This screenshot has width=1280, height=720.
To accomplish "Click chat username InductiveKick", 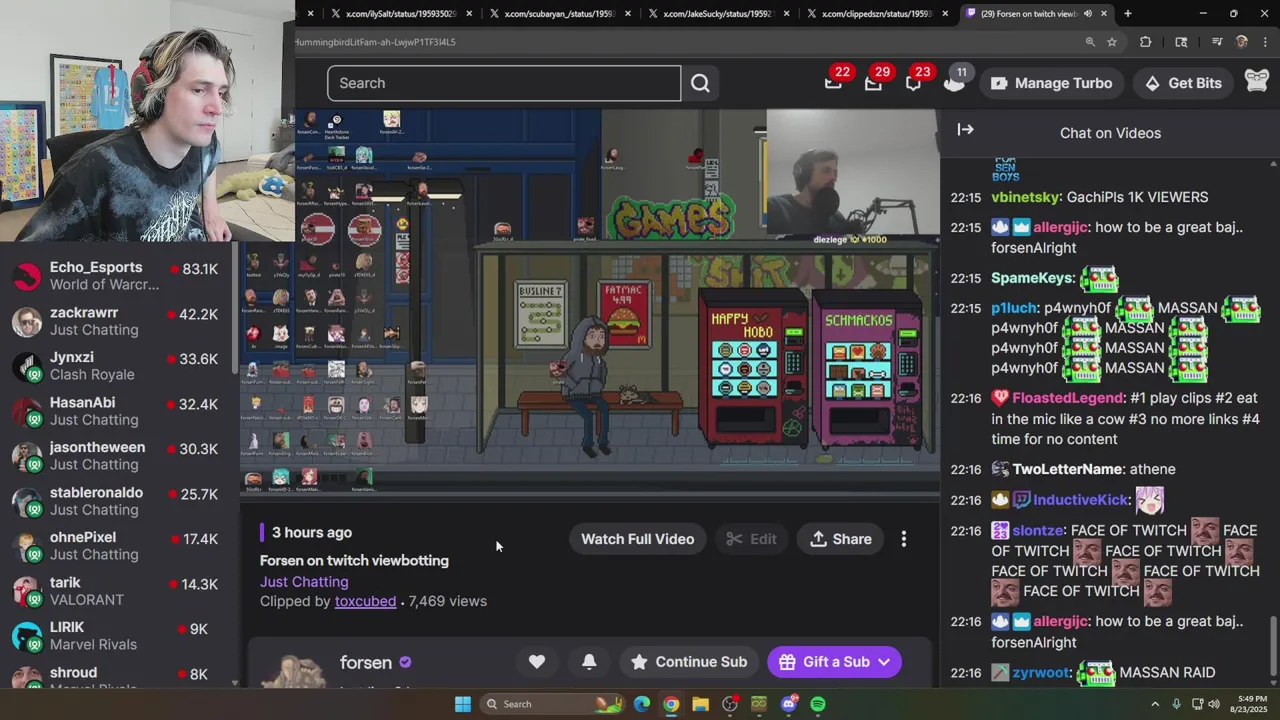I will [1081, 500].
